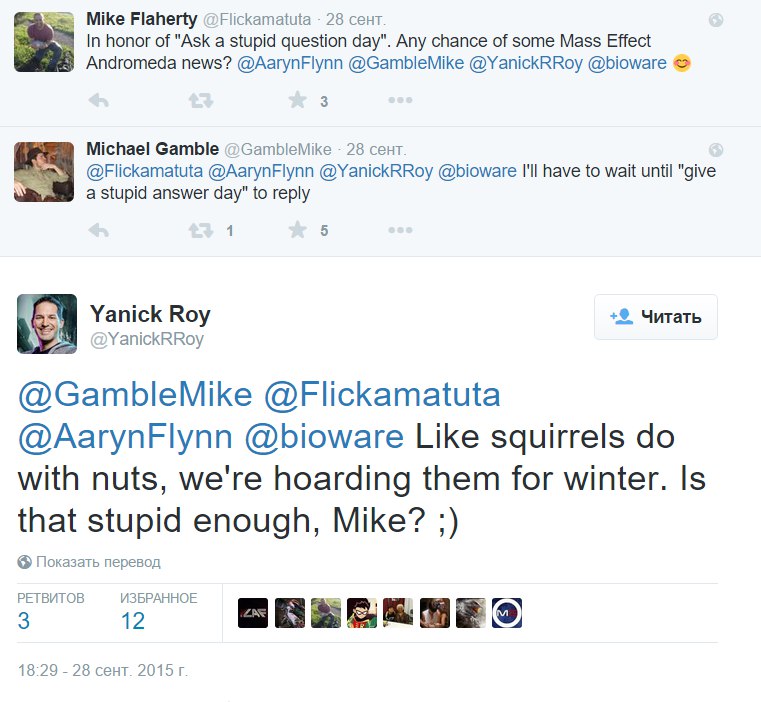This screenshot has height=702, width=761.
Task: Open more options on Mike Flaherty's tweet
Action: click(400, 101)
